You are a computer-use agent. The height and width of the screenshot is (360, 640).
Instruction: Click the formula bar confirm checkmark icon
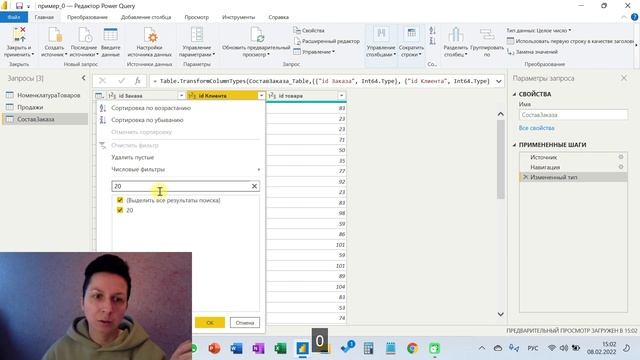tap(121, 81)
